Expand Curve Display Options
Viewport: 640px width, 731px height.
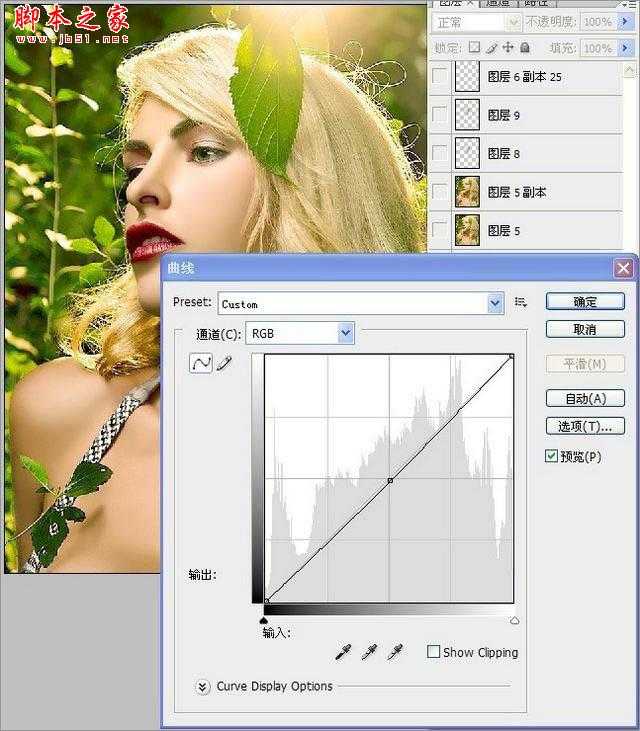pos(202,687)
